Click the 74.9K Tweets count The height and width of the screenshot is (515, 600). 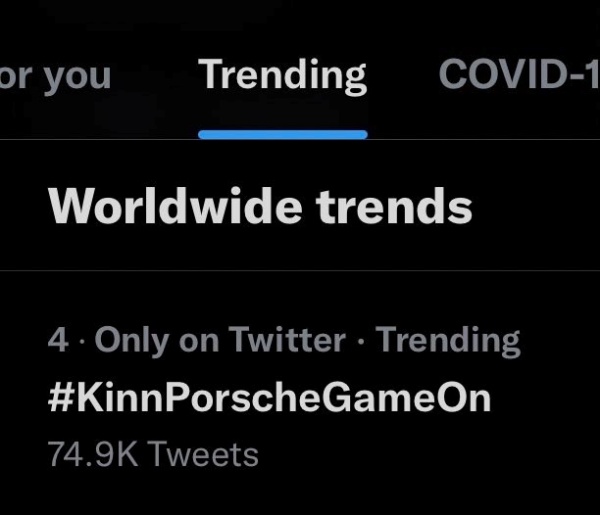tap(153, 455)
